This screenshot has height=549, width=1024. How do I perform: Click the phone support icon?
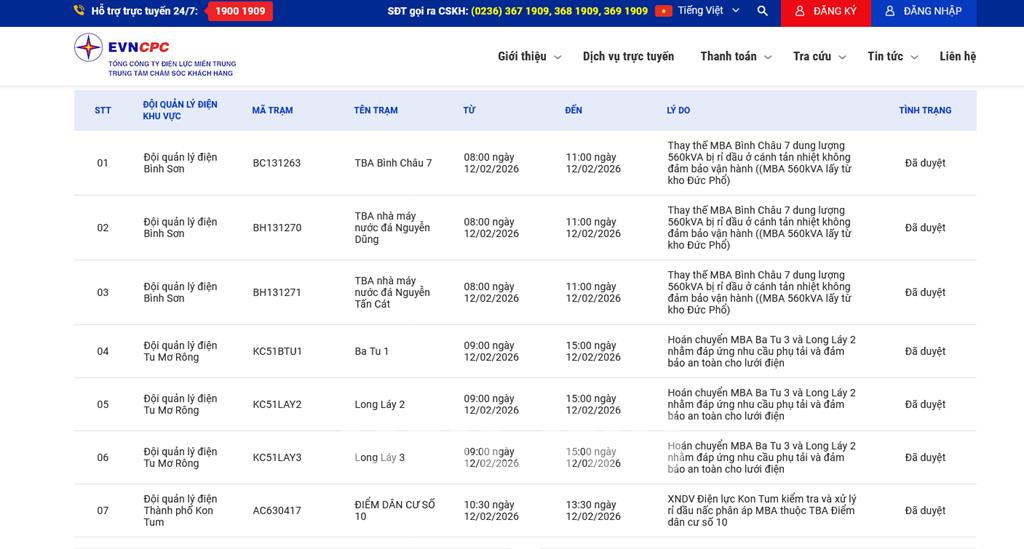(79, 11)
